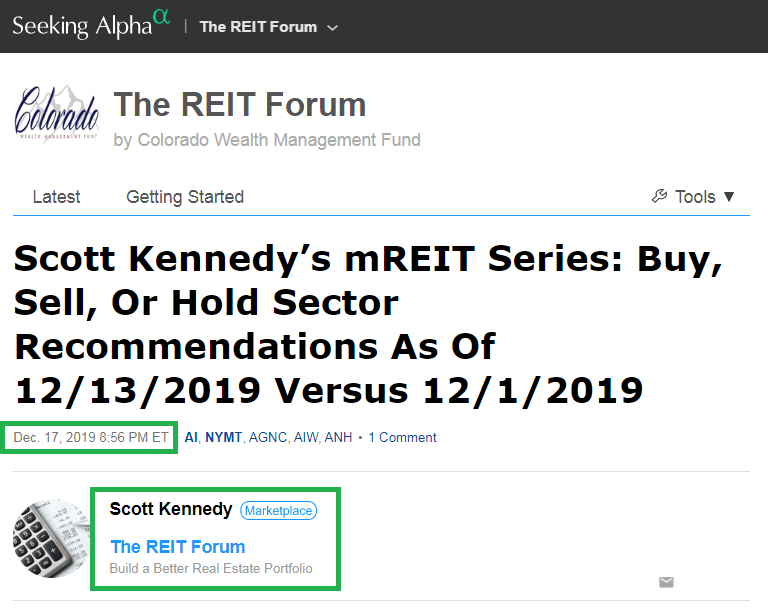The image size is (768, 611).
Task: Open the NYMT ticker link
Action: pyautogui.click(x=223, y=437)
